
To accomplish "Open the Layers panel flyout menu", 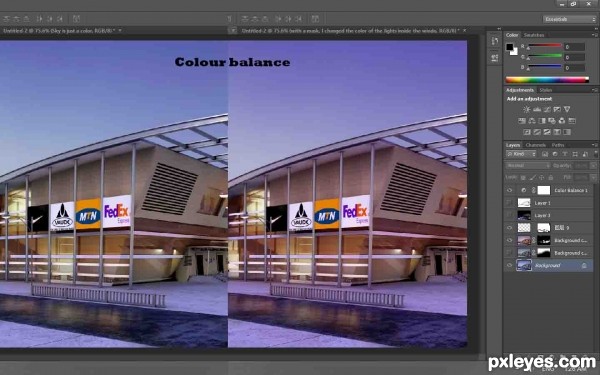I will click(595, 145).
